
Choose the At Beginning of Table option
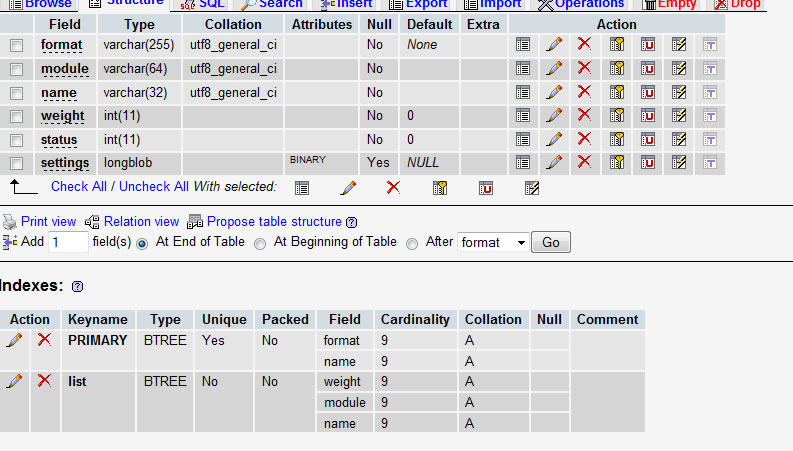(x=260, y=242)
